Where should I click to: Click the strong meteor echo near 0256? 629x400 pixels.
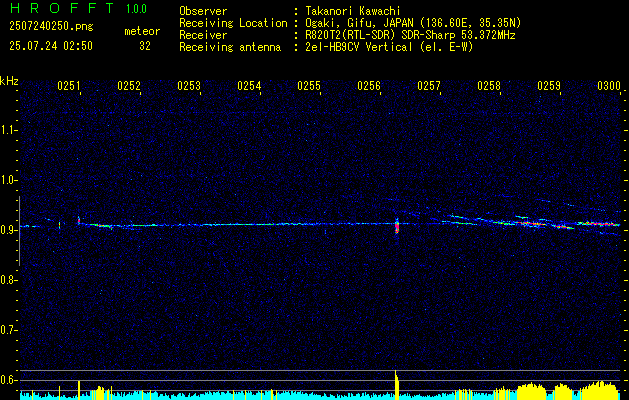pos(397,227)
